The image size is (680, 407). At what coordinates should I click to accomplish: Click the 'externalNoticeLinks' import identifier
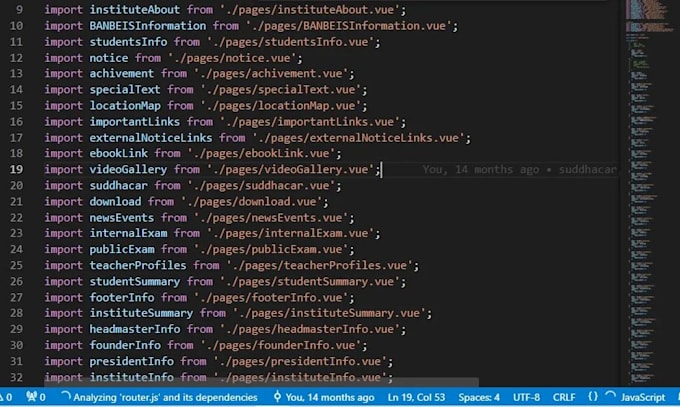[150, 138]
